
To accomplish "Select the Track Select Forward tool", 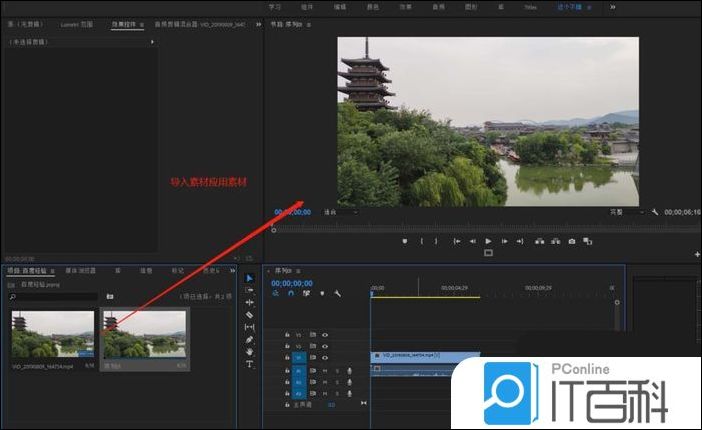I will [250, 290].
